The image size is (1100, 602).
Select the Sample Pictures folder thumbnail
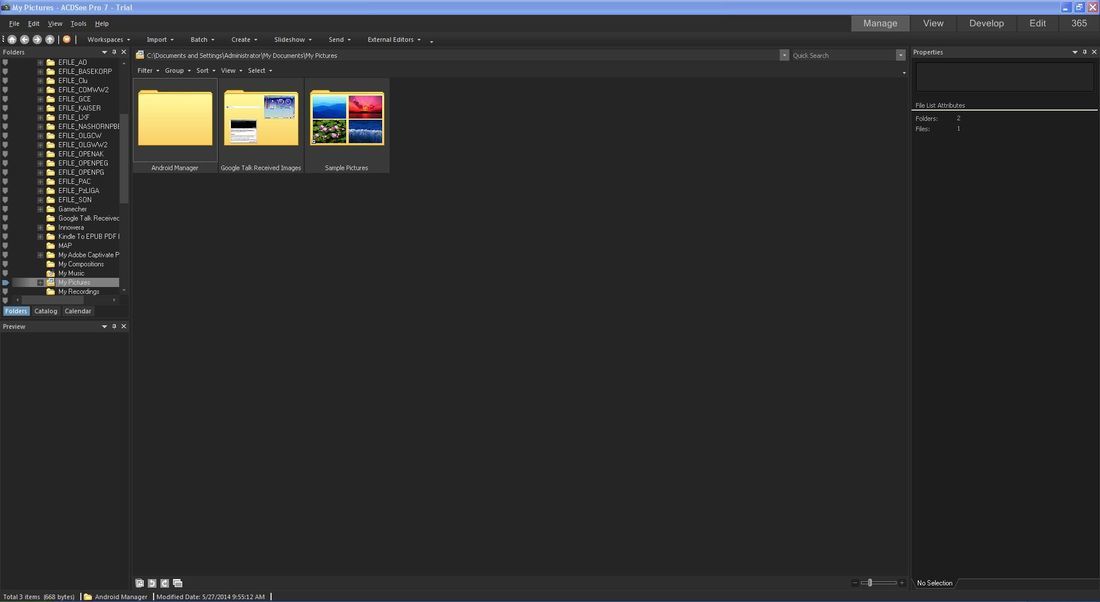346,117
